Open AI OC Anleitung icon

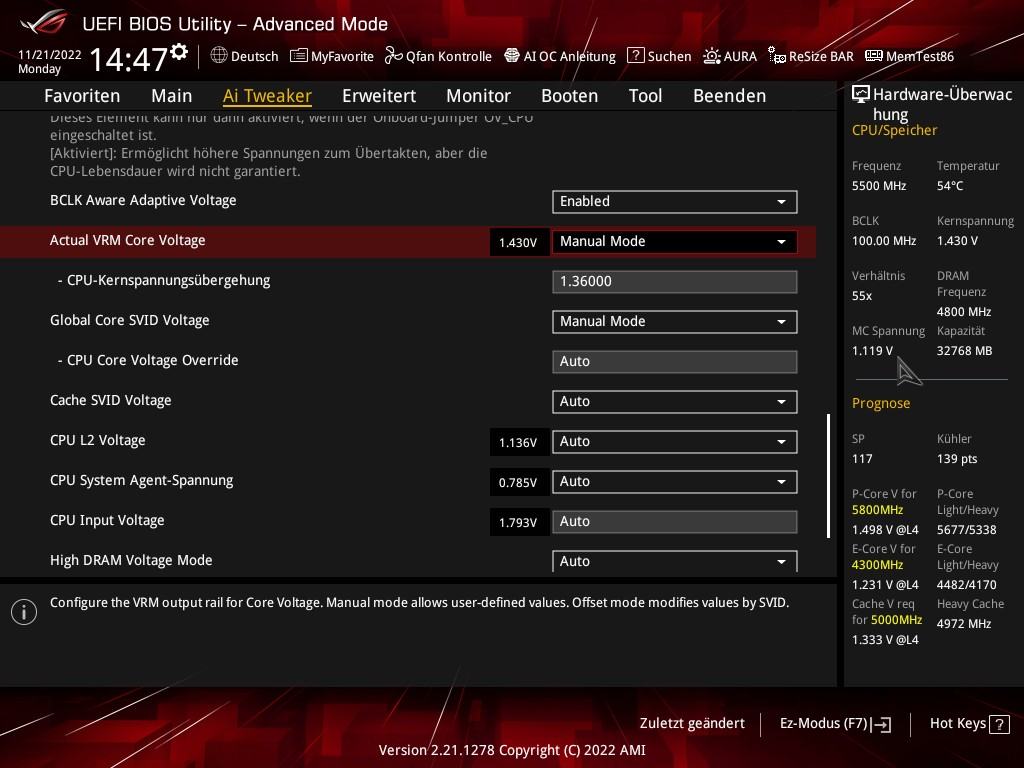point(512,56)
